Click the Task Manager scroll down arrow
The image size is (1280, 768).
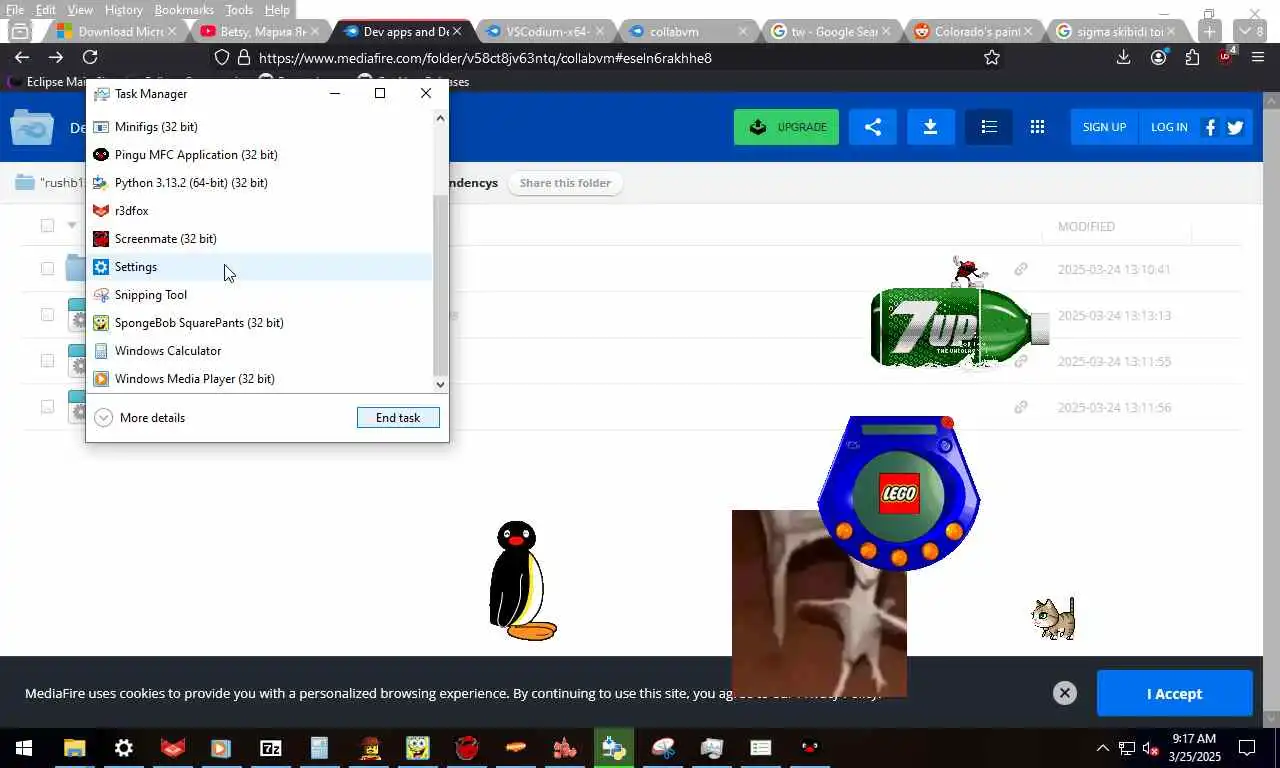tap(440, 384)
